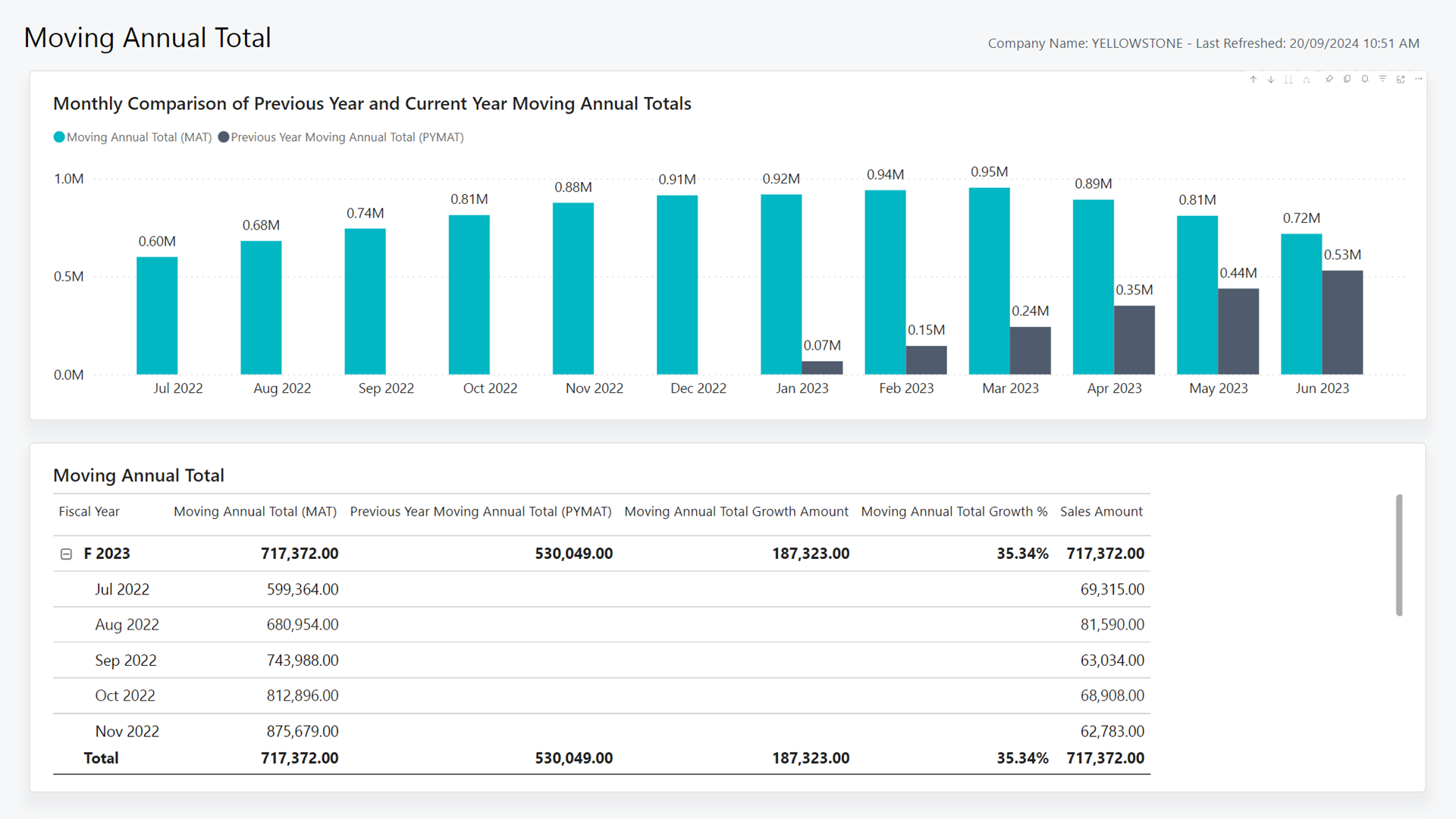
Task: Open filters on visual icon
Action: [x=1382, y=79]
